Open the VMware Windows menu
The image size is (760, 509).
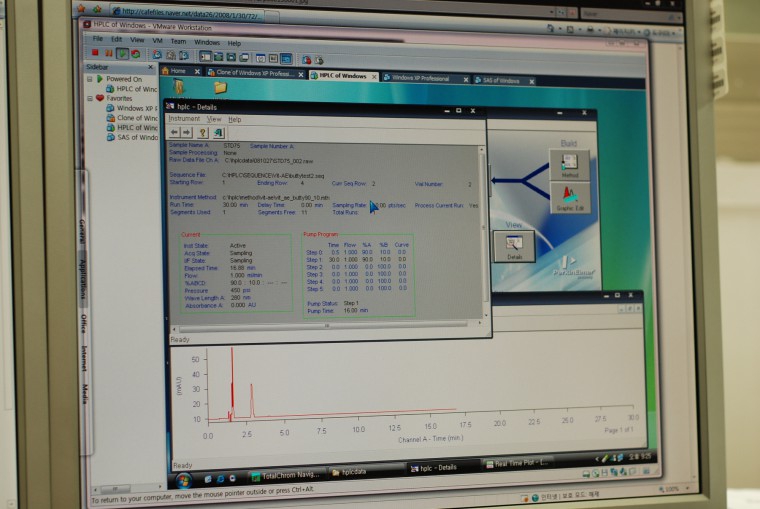tap(207, 42)
